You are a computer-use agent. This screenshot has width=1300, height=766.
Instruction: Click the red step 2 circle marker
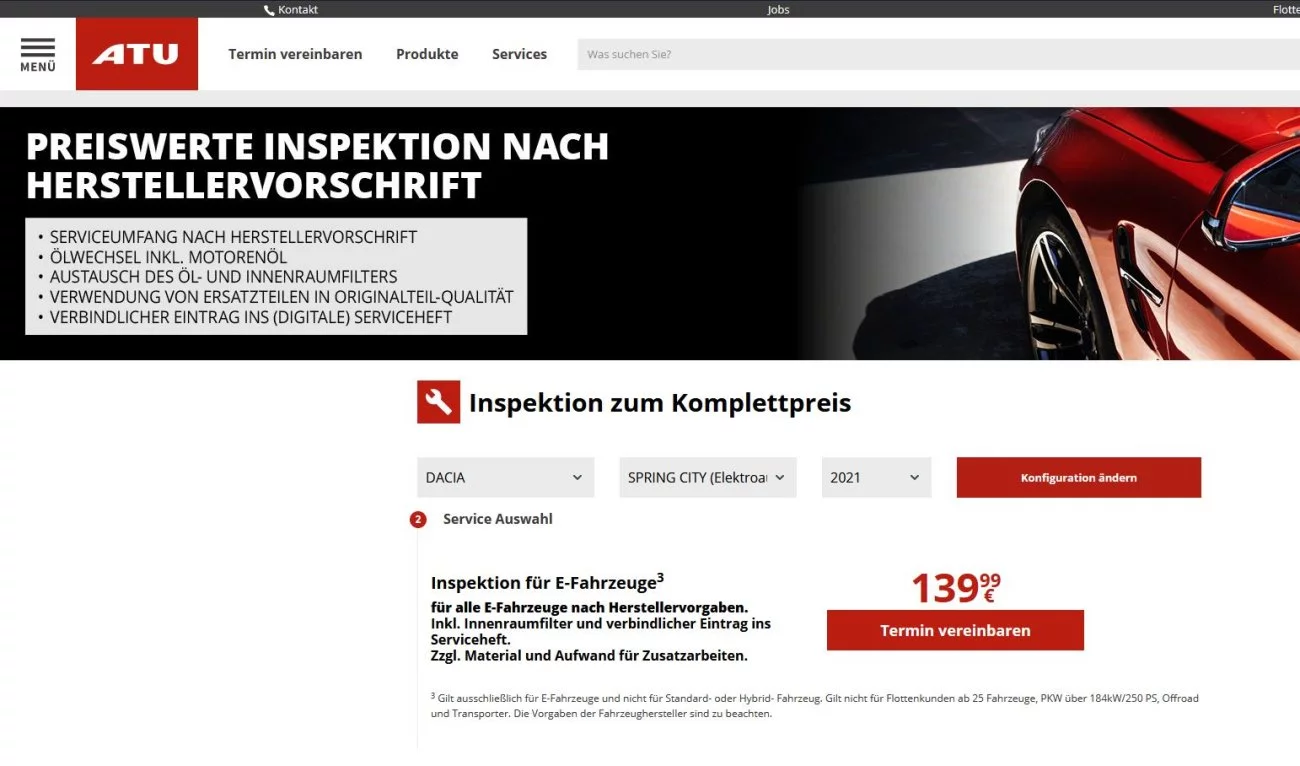418,520
